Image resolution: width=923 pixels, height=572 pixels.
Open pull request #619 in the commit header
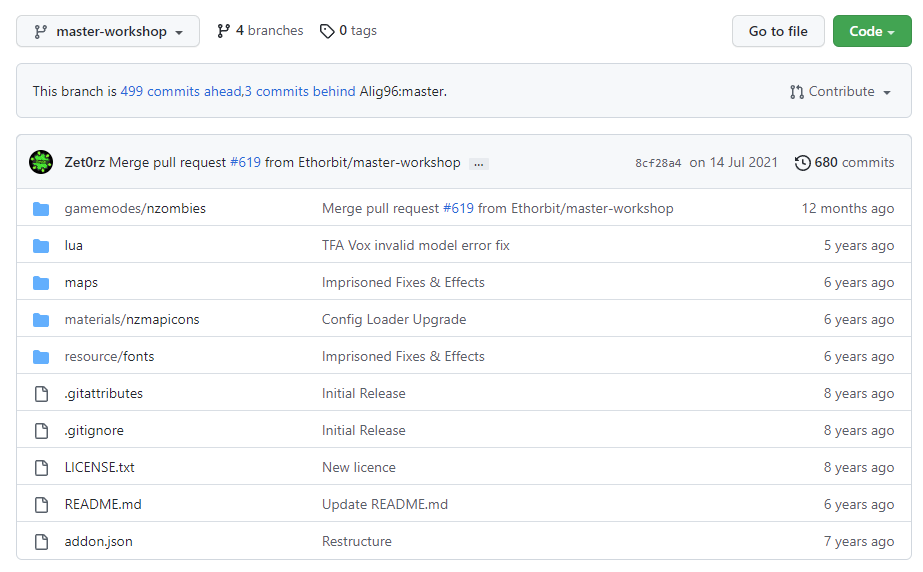(x=245, y=162)
